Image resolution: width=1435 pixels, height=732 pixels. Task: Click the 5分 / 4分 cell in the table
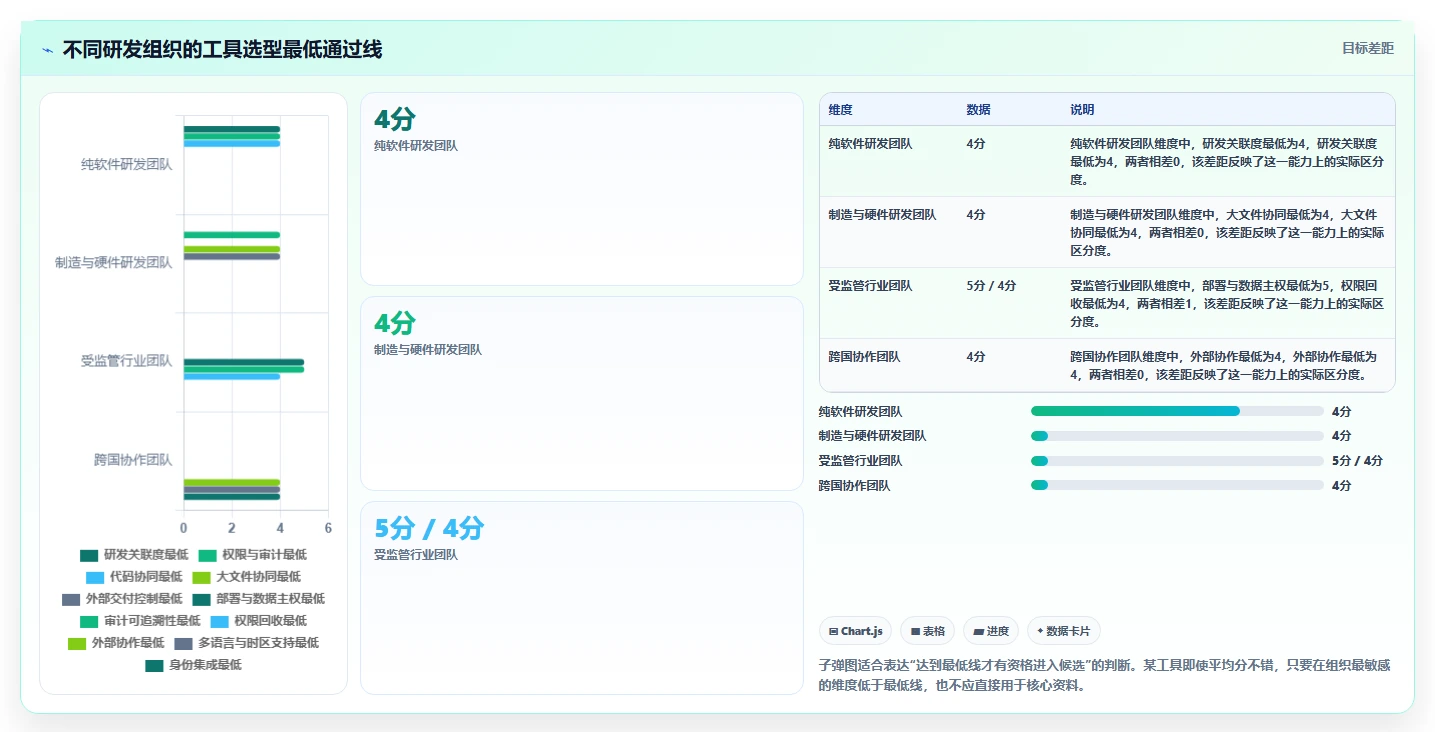992,286
